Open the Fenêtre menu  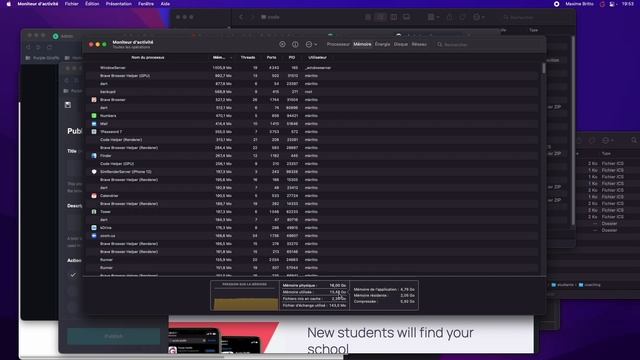click(146, 4)
